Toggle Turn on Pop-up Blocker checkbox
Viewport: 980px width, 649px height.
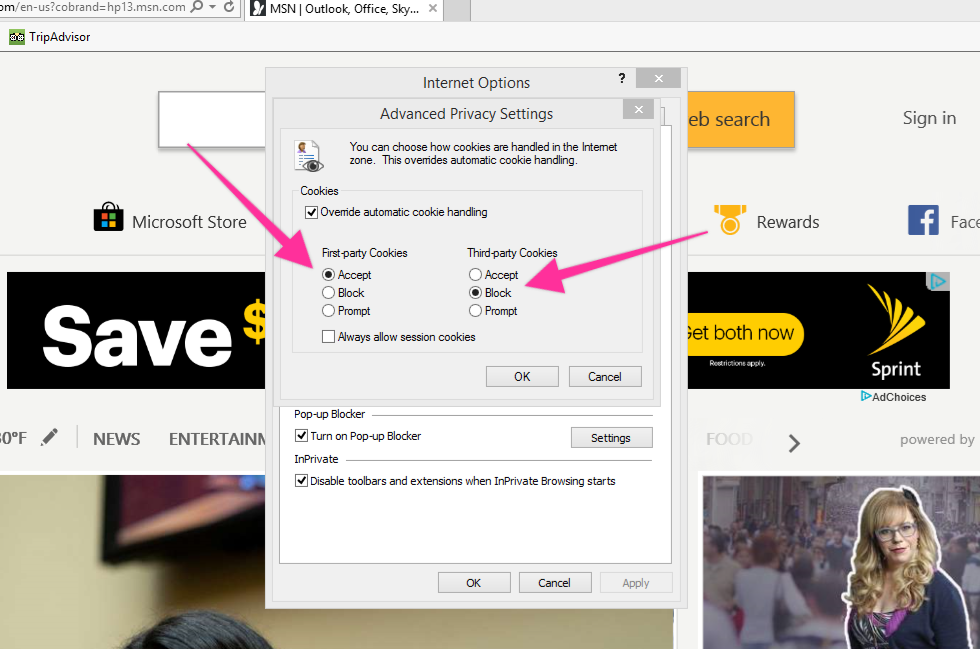click(x=301, y=435)
